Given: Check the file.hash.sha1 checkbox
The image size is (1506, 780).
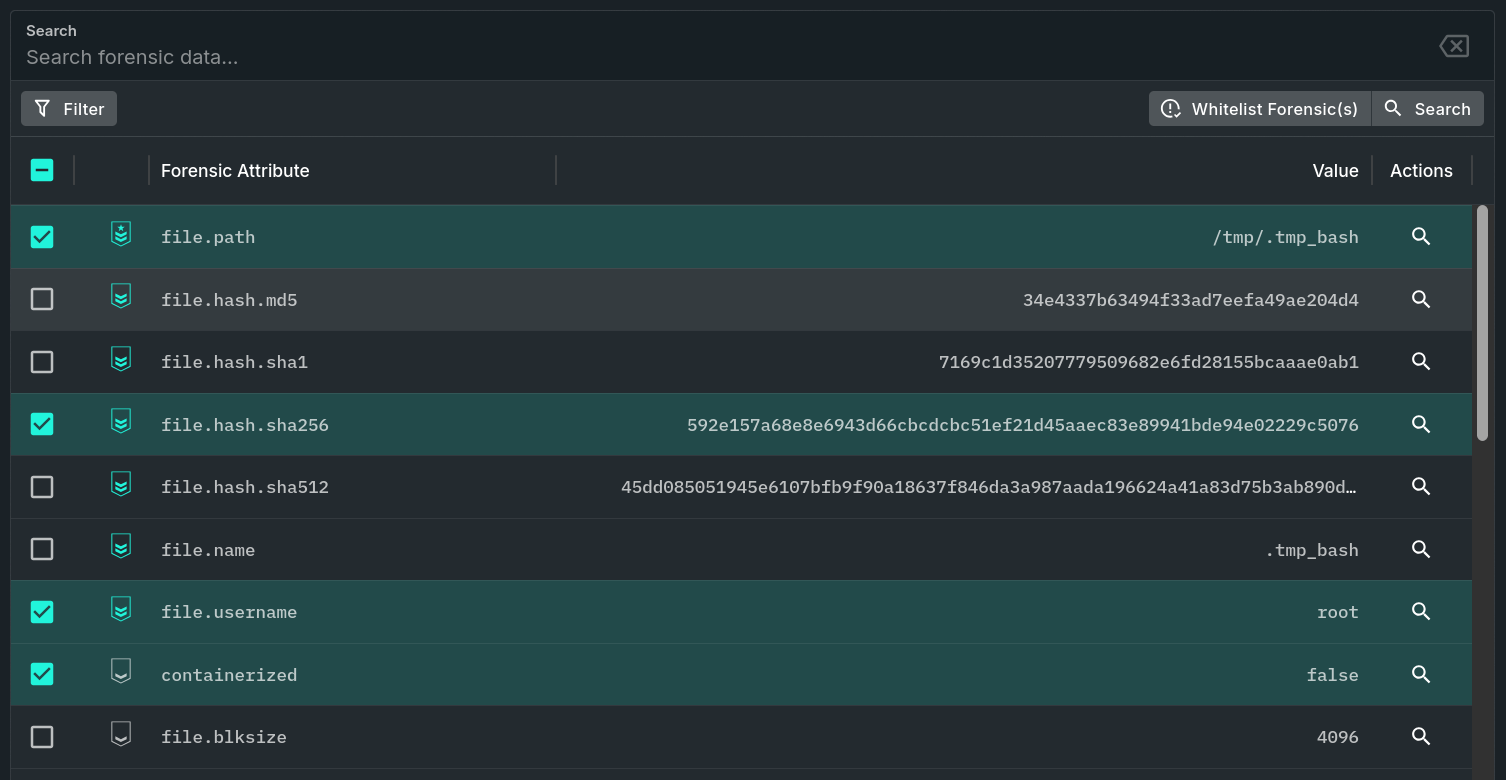Looking at the screenshot, I should pyautogui.click(x=42, y=362).
